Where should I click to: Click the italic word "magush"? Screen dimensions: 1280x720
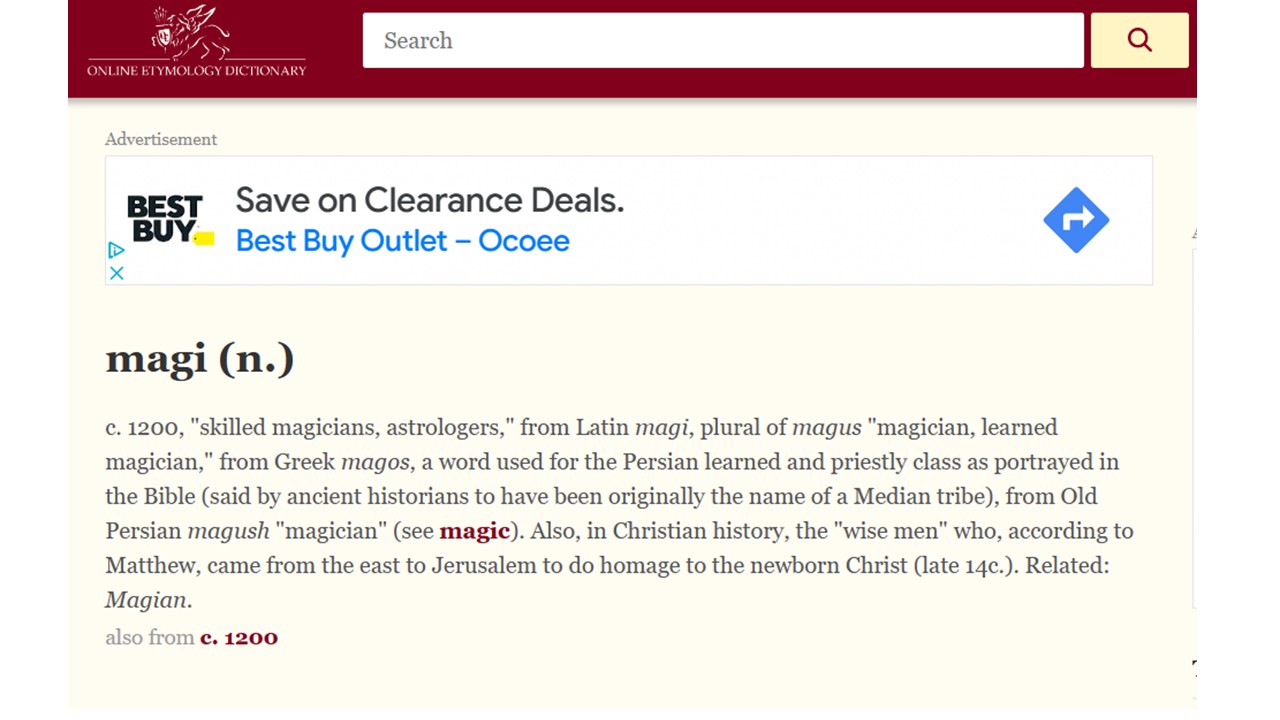(228, 531)
